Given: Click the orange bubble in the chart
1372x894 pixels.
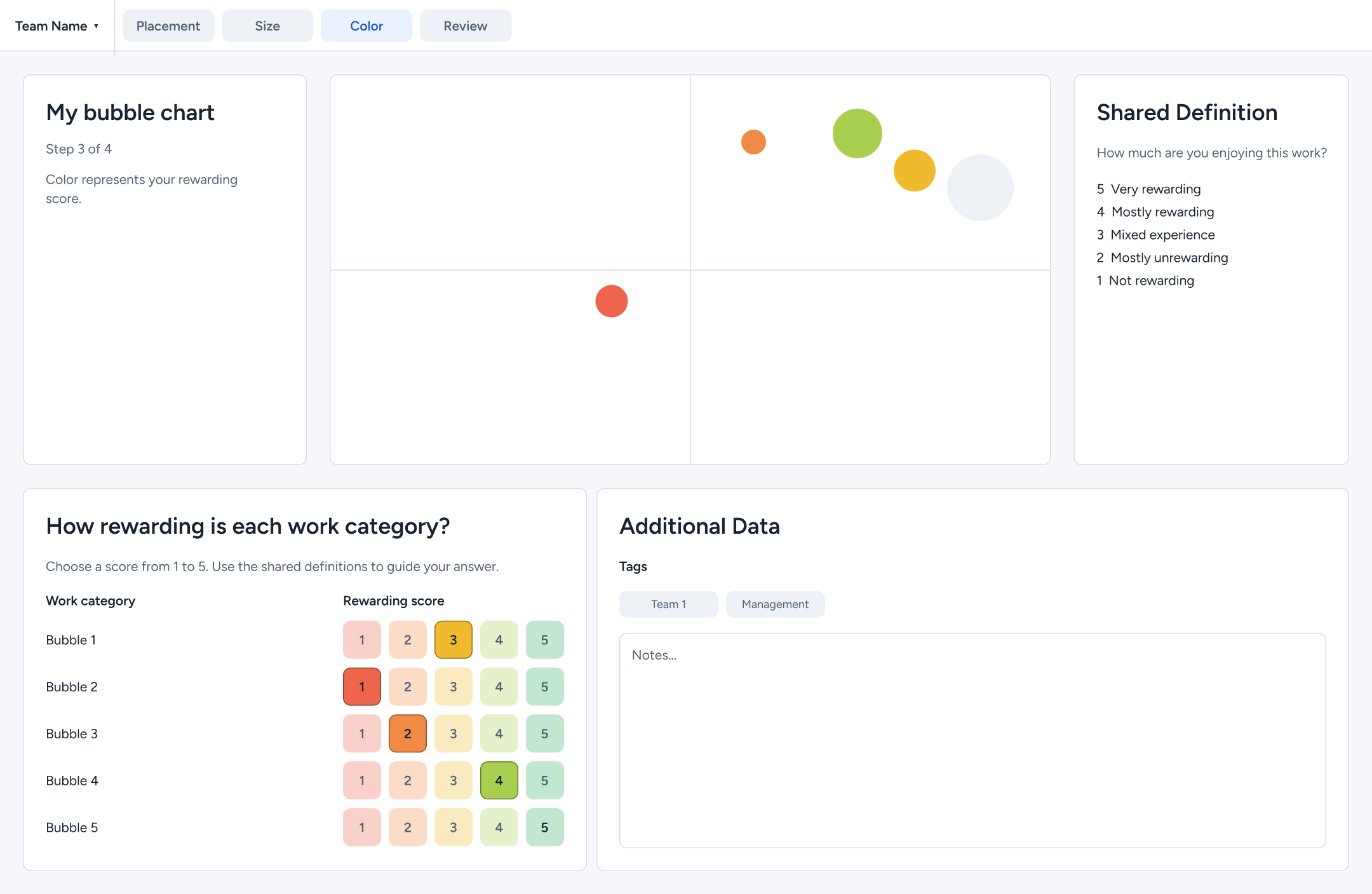Looking at the screenshot, I should 753,142.
